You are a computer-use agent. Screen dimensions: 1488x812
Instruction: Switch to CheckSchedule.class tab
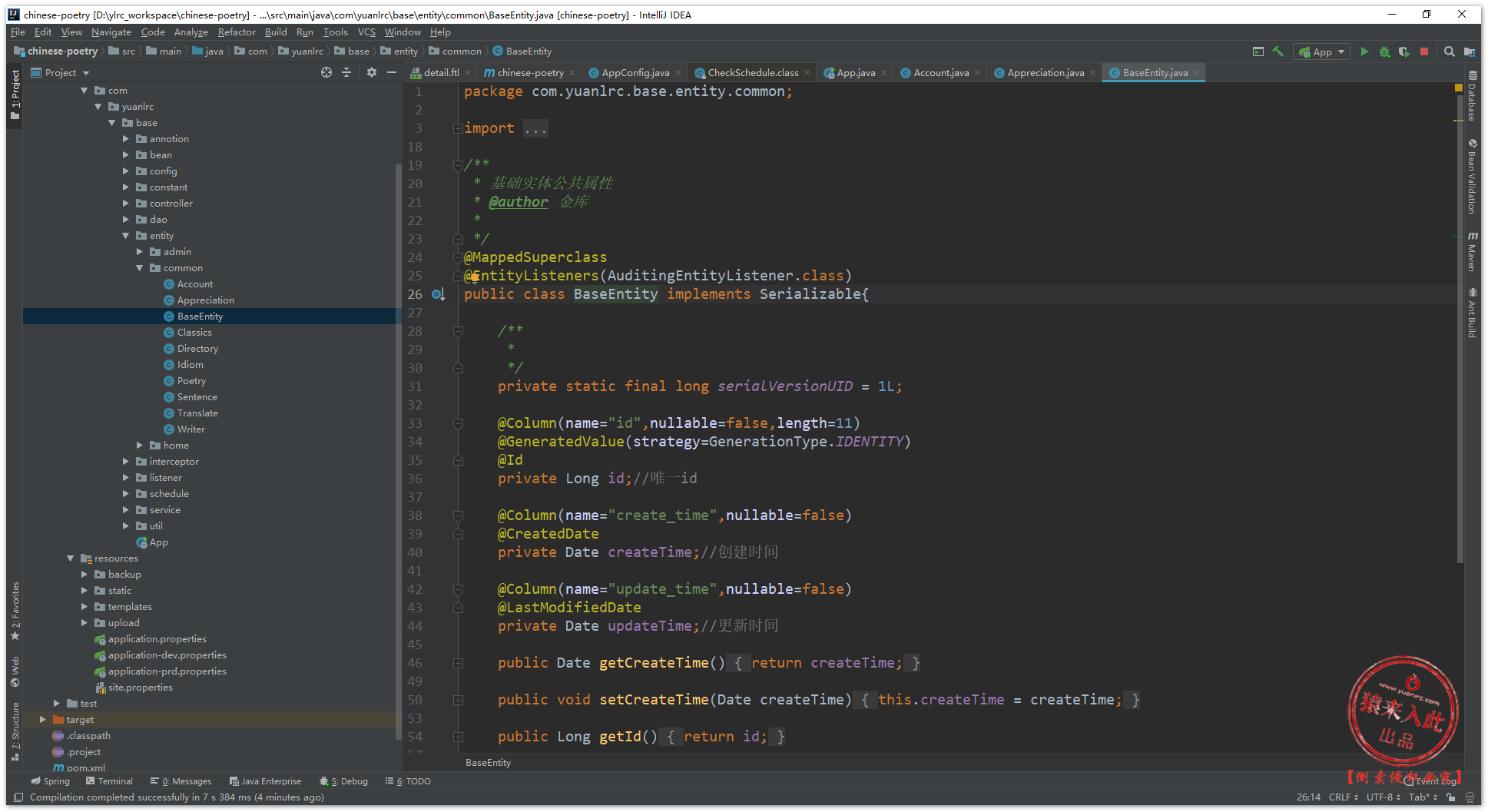(x=752, y=73)
